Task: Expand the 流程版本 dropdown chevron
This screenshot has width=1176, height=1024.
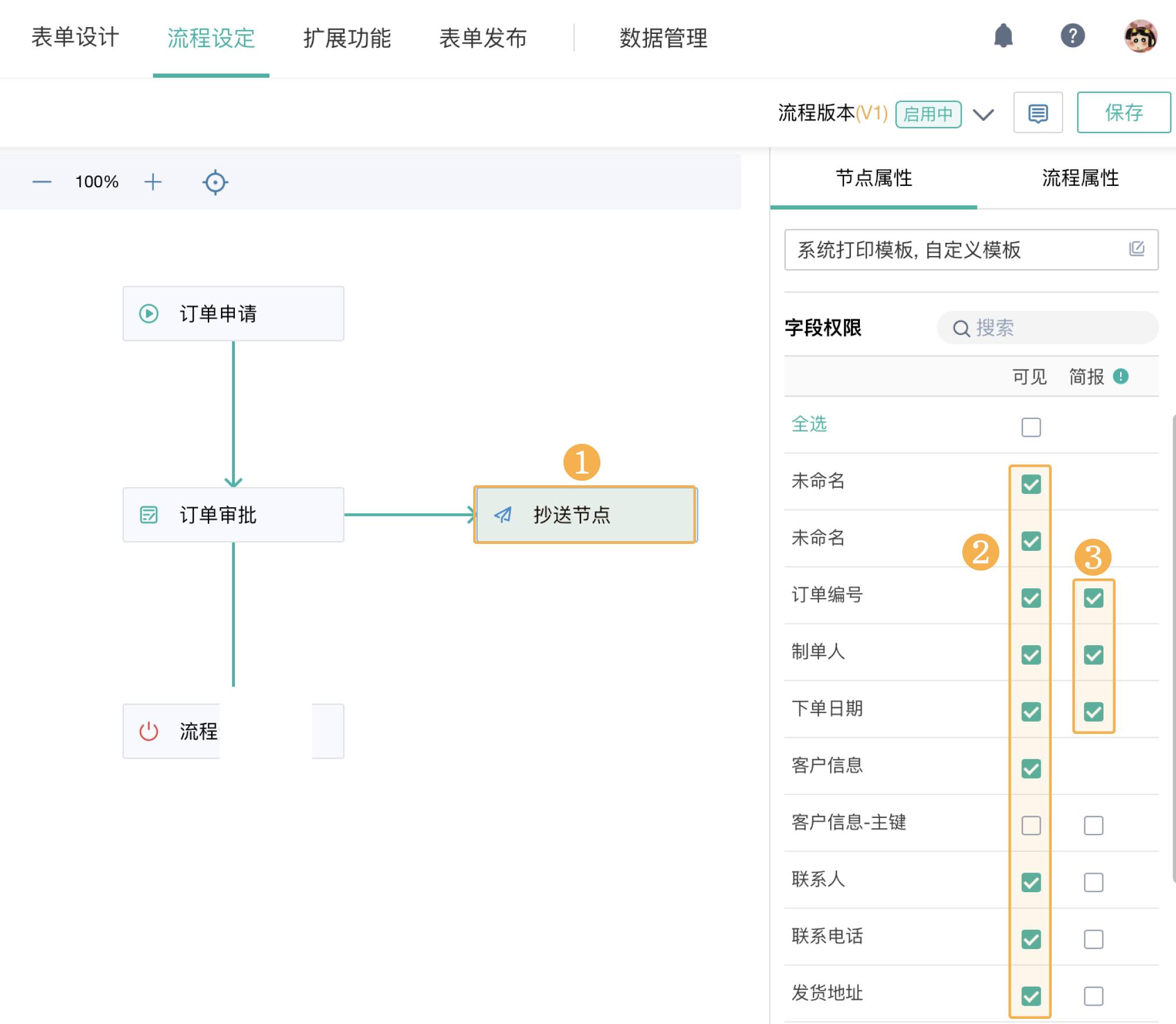Action: 984,114
